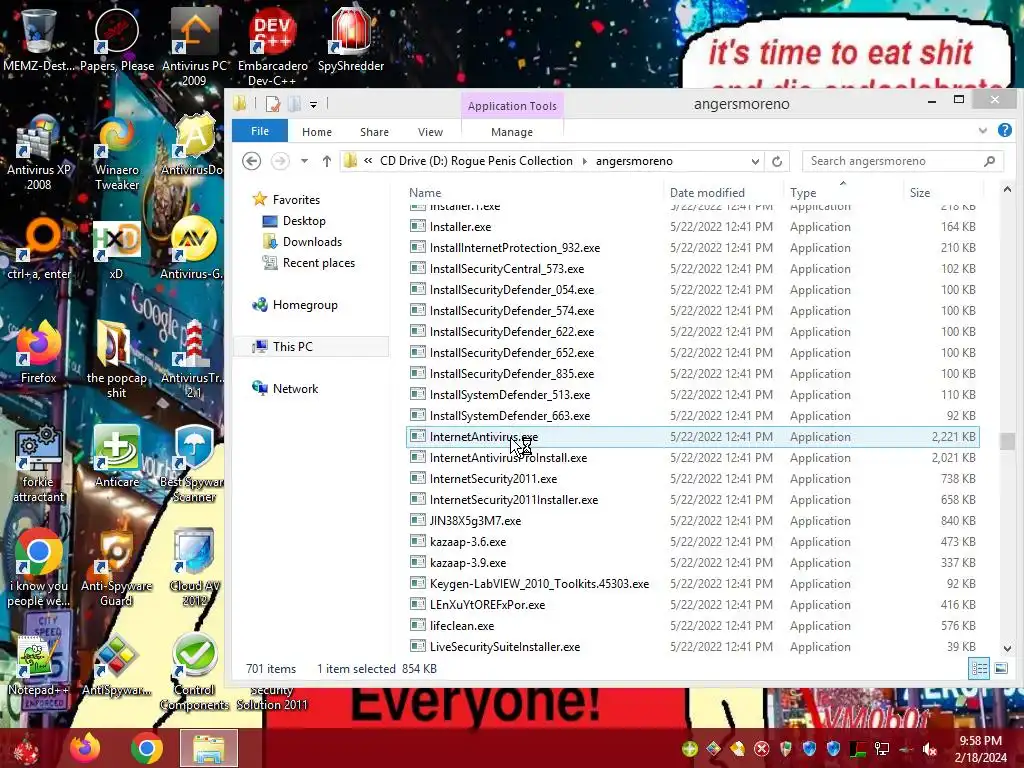1024x768 pixels.
Task: Click the scroll down arrow of file list
Action: tap(1007, 648)
